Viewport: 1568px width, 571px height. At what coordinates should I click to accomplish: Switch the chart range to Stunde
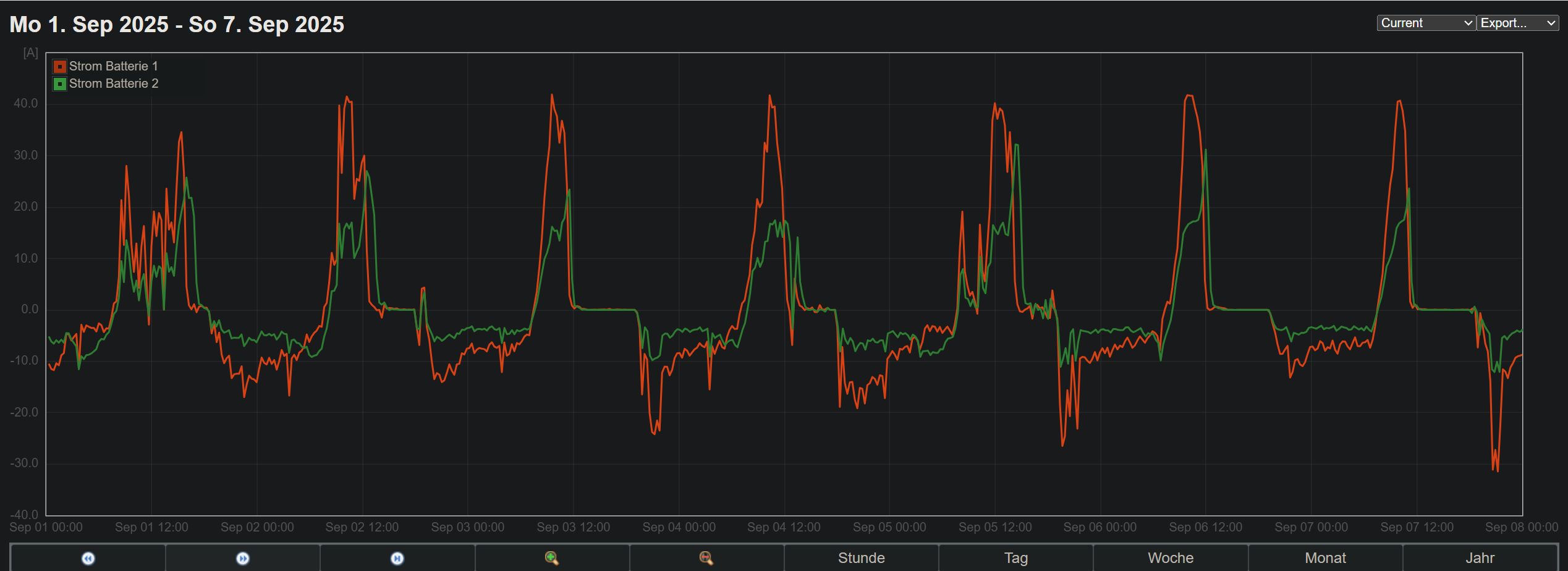862,559
